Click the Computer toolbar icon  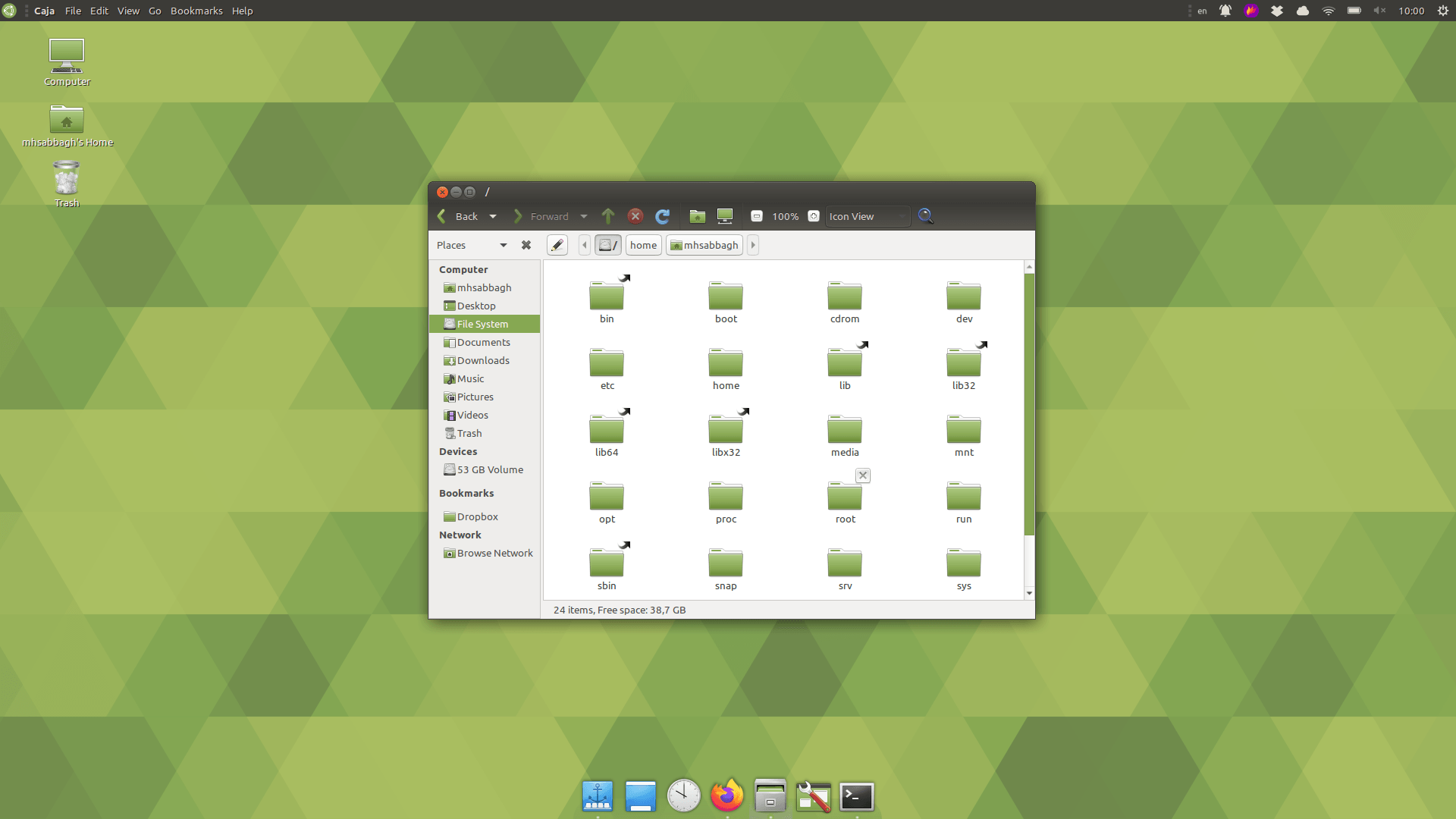click(725, 217)
